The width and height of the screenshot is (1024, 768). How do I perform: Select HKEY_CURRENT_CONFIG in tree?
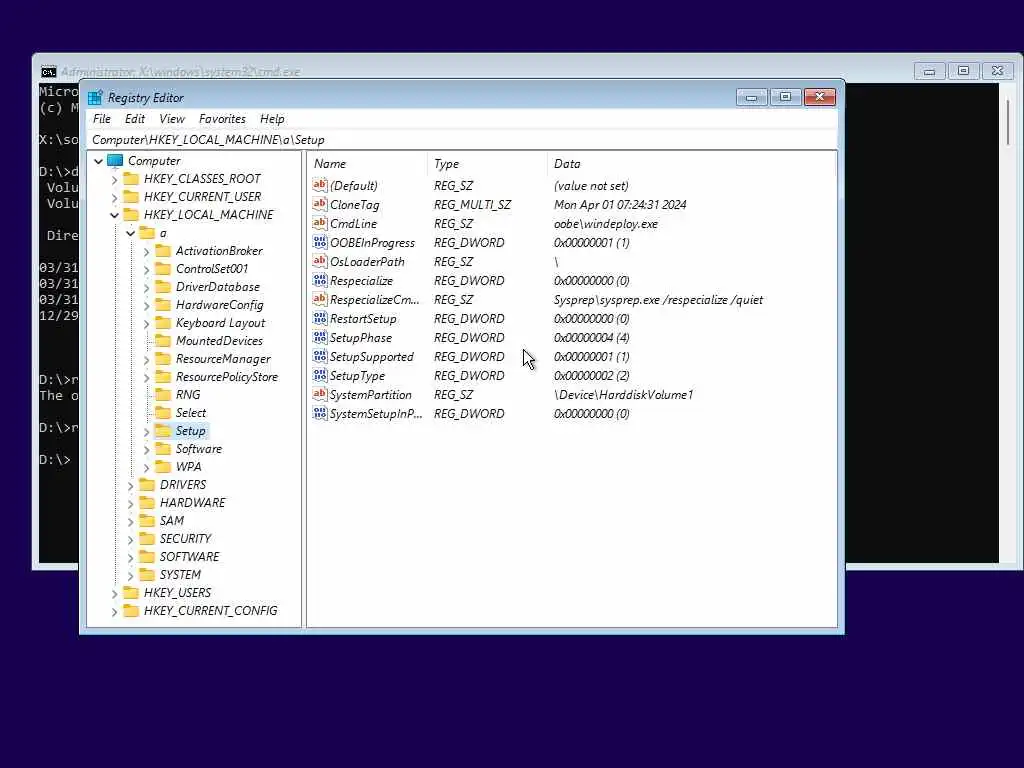210,611
